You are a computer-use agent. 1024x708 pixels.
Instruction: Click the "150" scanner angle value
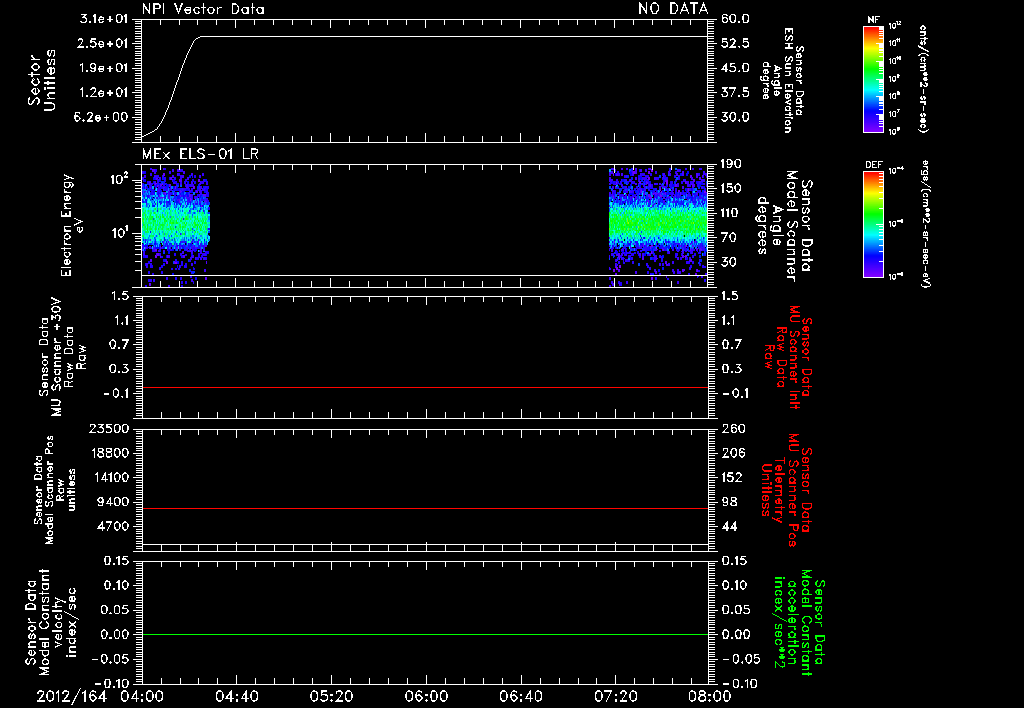pyautogui.click(x=731, y=188)
